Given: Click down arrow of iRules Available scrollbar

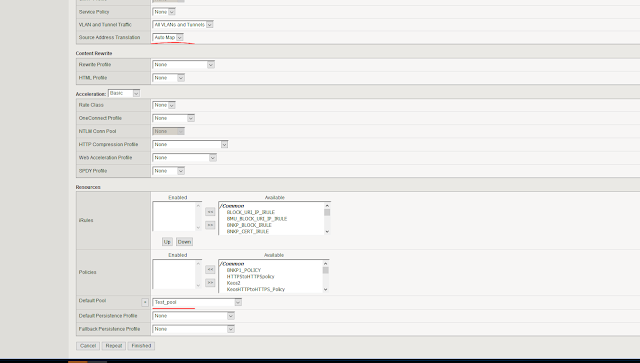Looking at the screenshot, I should coord(327,232).
